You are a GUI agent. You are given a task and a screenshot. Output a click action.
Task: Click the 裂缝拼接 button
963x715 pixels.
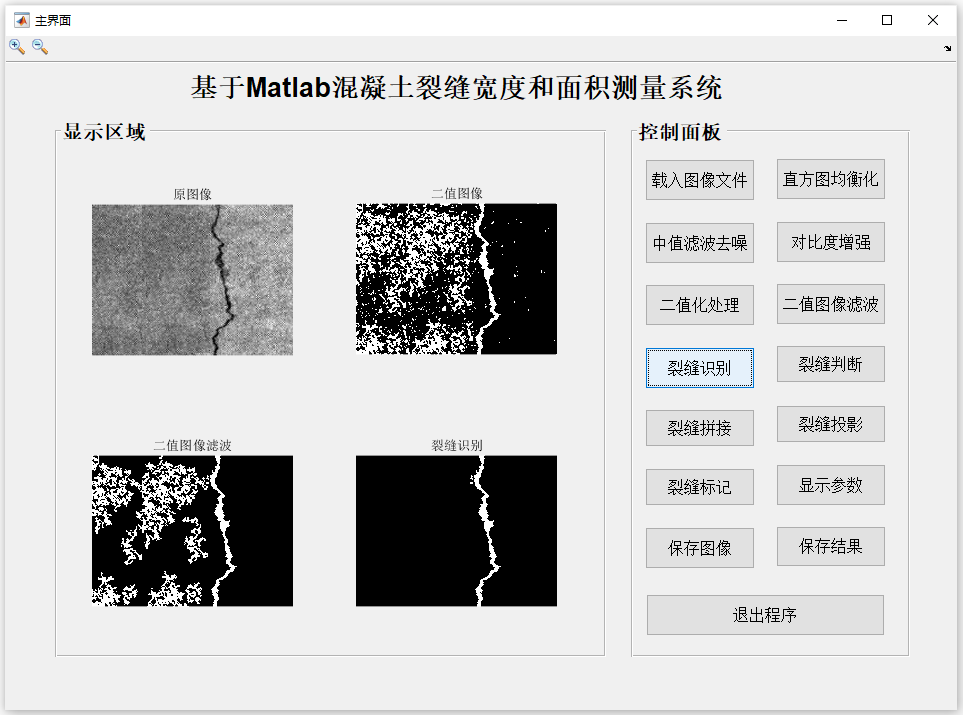[700, 428]
